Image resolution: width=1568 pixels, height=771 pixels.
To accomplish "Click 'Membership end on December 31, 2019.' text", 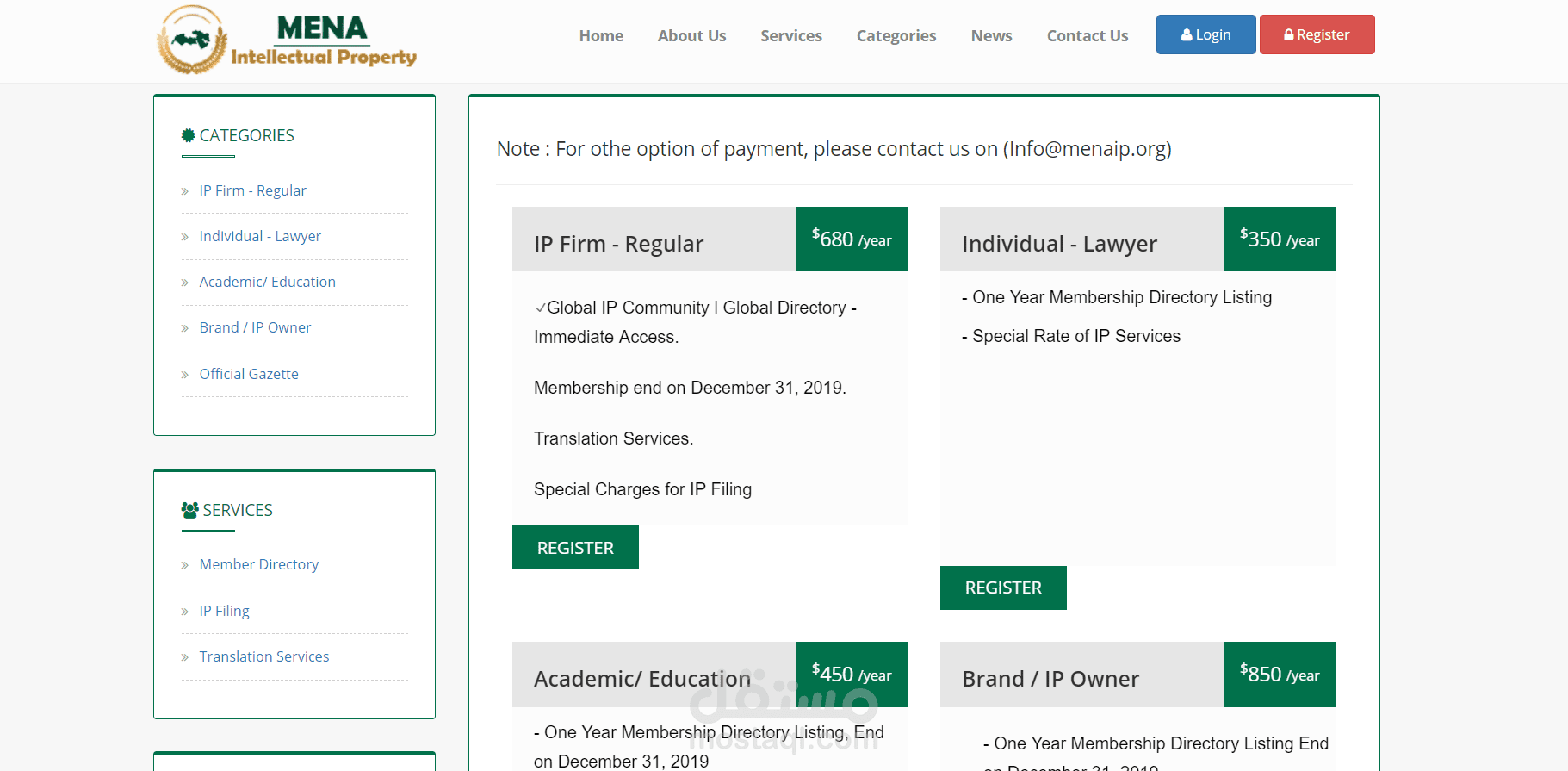I will (x=690, y=388).
